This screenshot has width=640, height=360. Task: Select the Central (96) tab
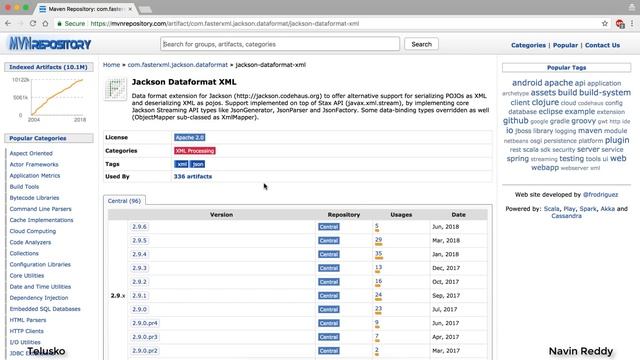pyautogui.click(x=124, y=201)
